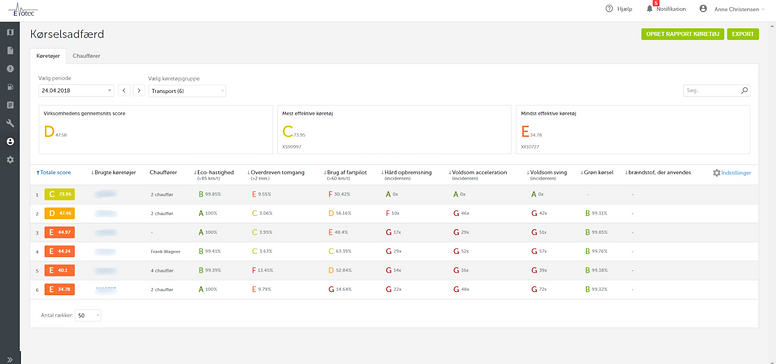This screenshot has width=776, height=364.
Task: Click the EXPORT button
Action: [742, 34]
